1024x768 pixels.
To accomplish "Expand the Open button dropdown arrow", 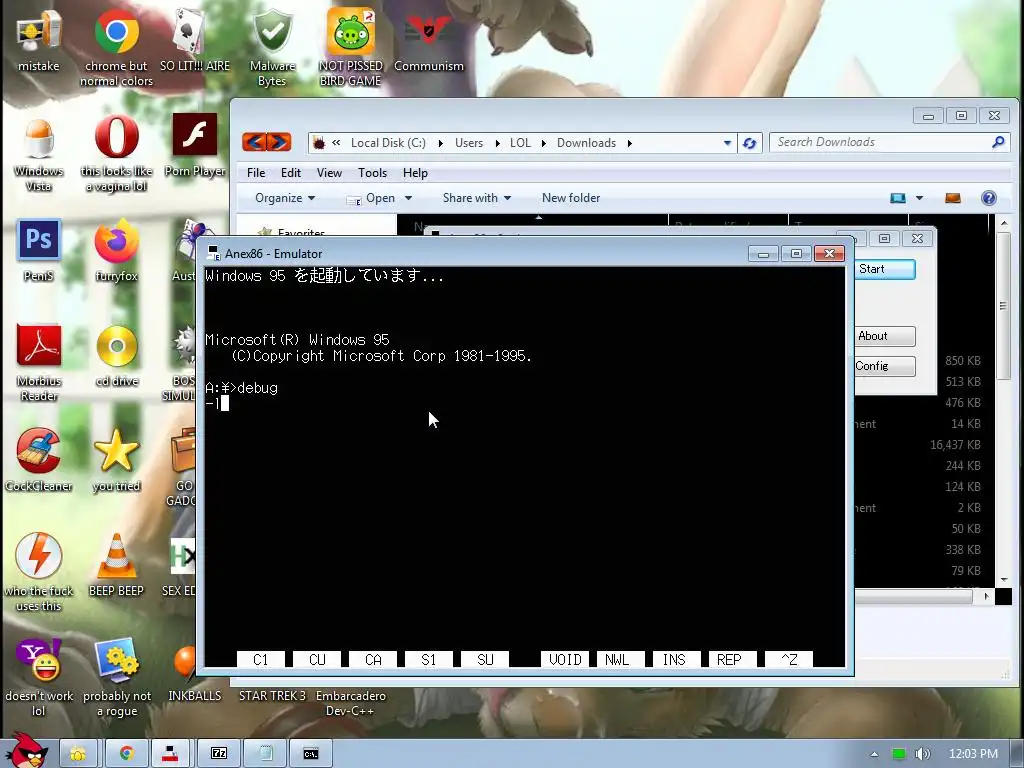I will tap(408, 198).
